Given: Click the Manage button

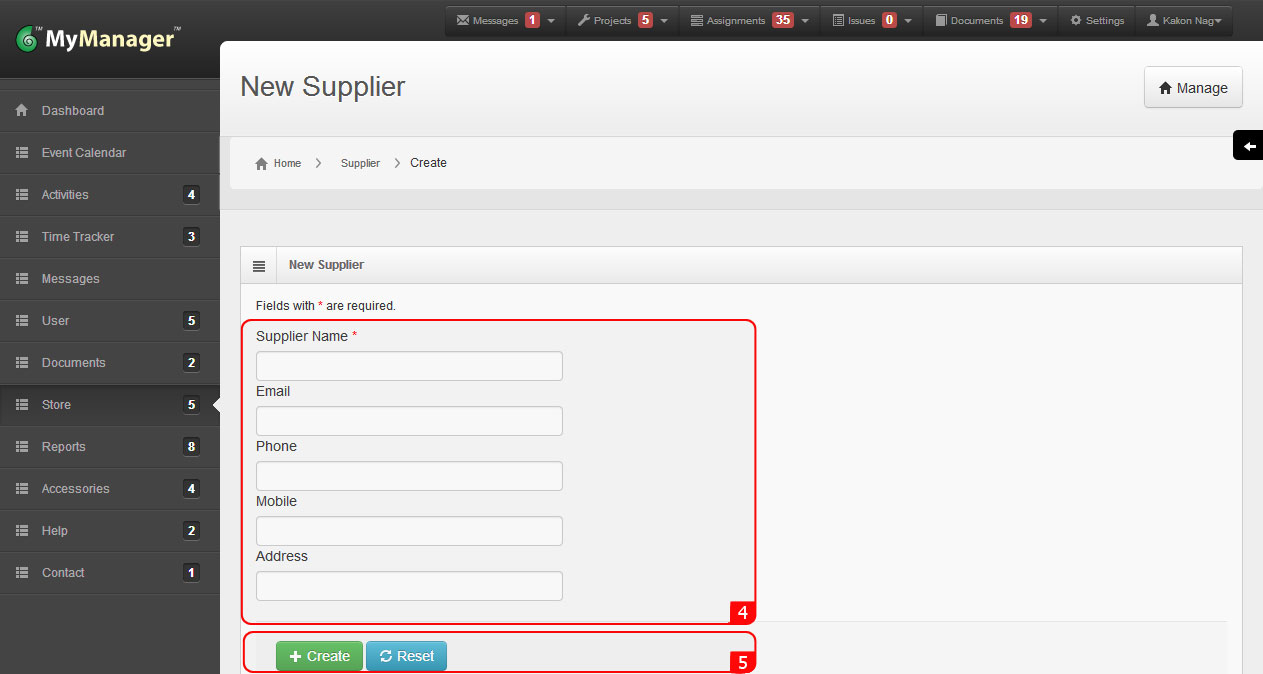Looking at the screenshot, I should [1193, 87].
